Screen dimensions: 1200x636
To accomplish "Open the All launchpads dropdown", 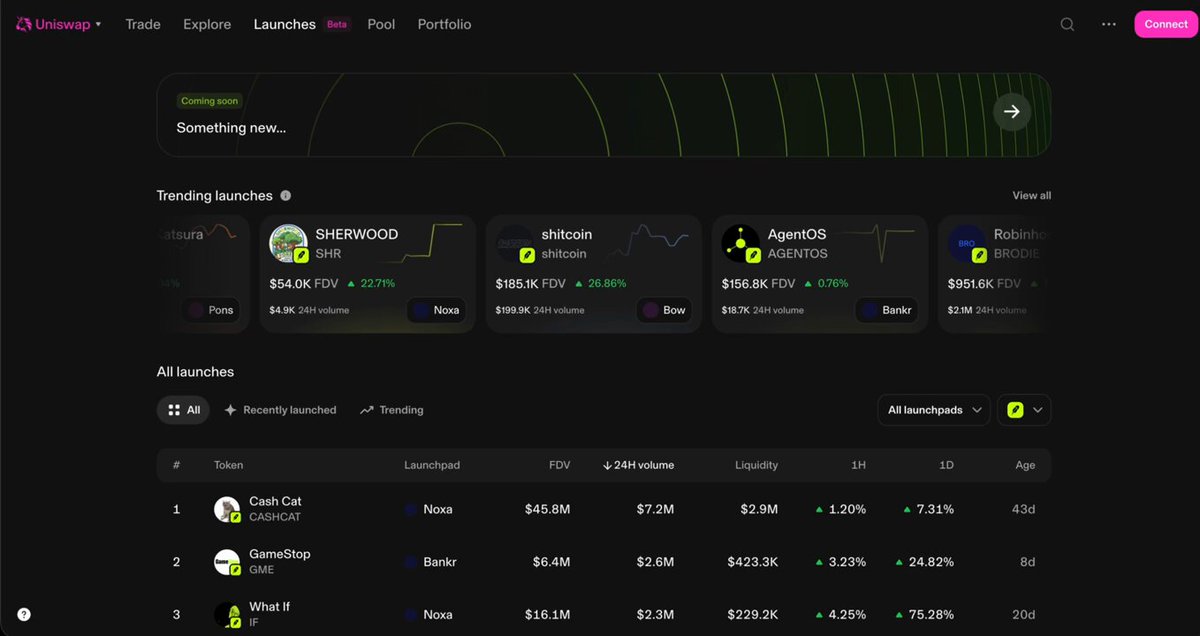I will click(934, 410).
